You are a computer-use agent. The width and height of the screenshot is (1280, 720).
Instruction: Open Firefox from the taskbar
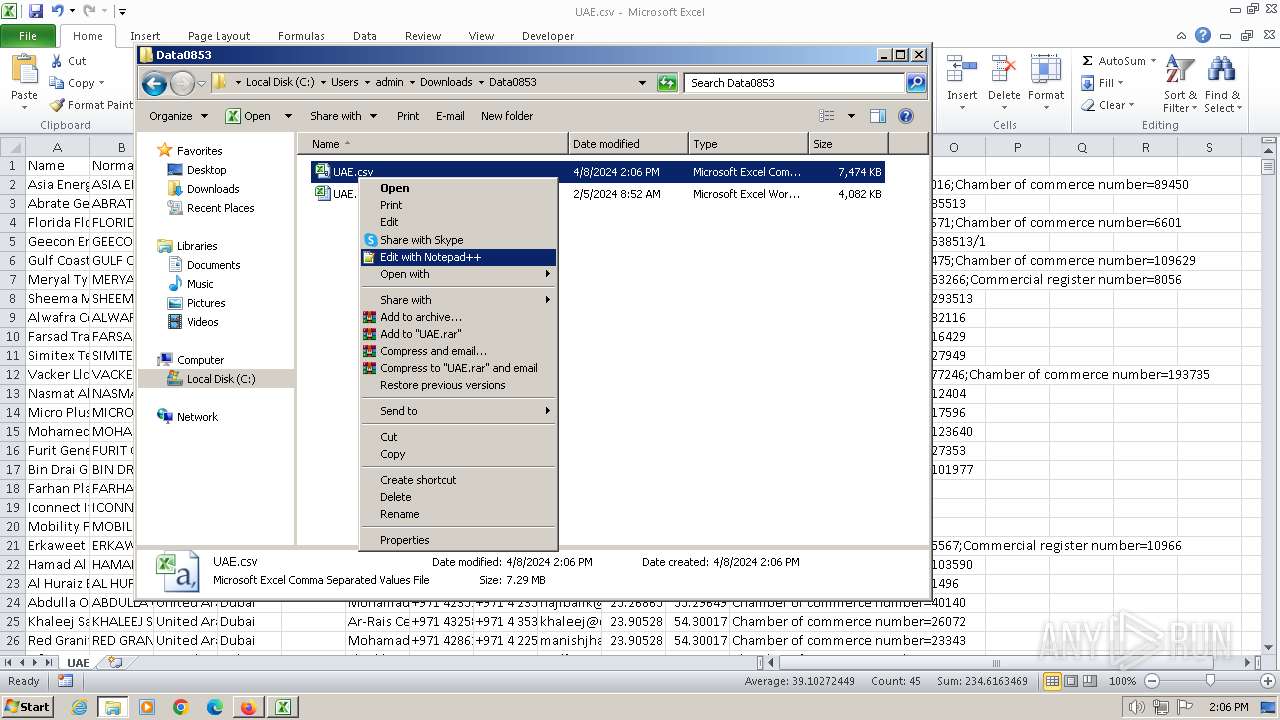(x=248, y=707)
